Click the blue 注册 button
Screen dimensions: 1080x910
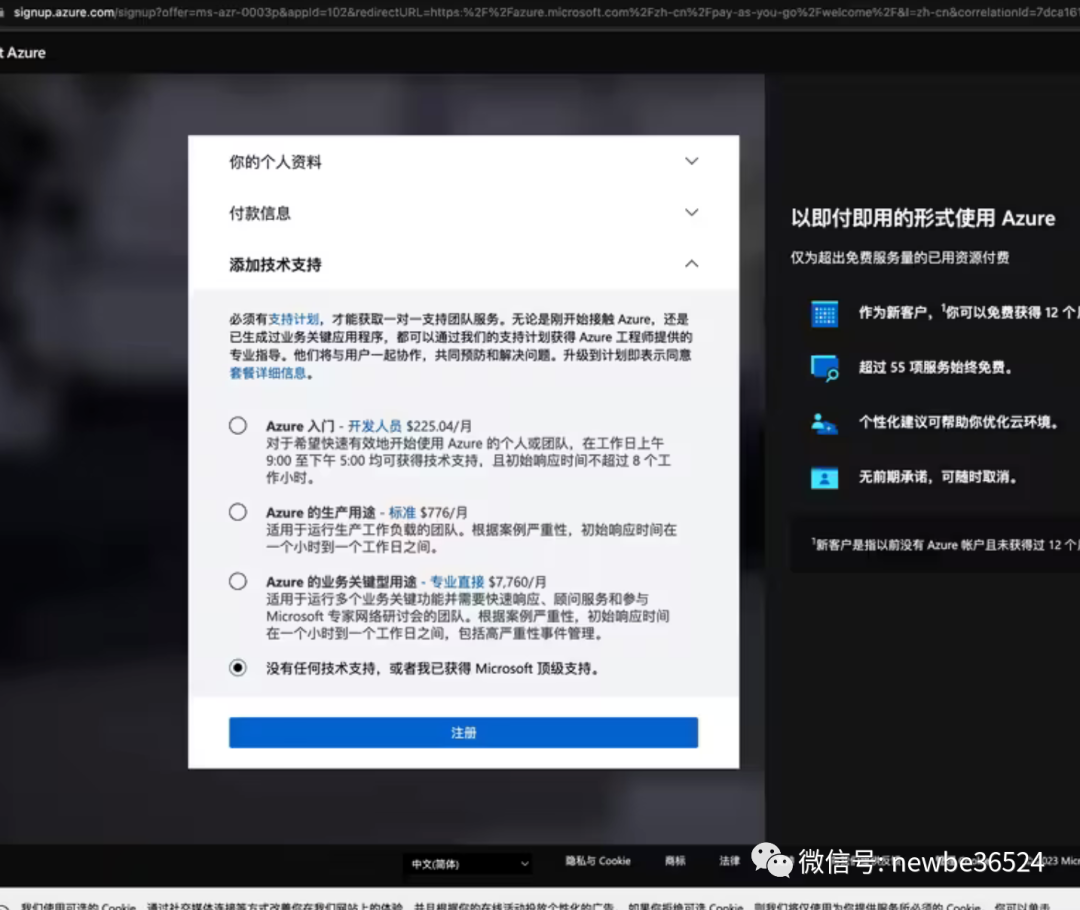[x=464, y=732]
